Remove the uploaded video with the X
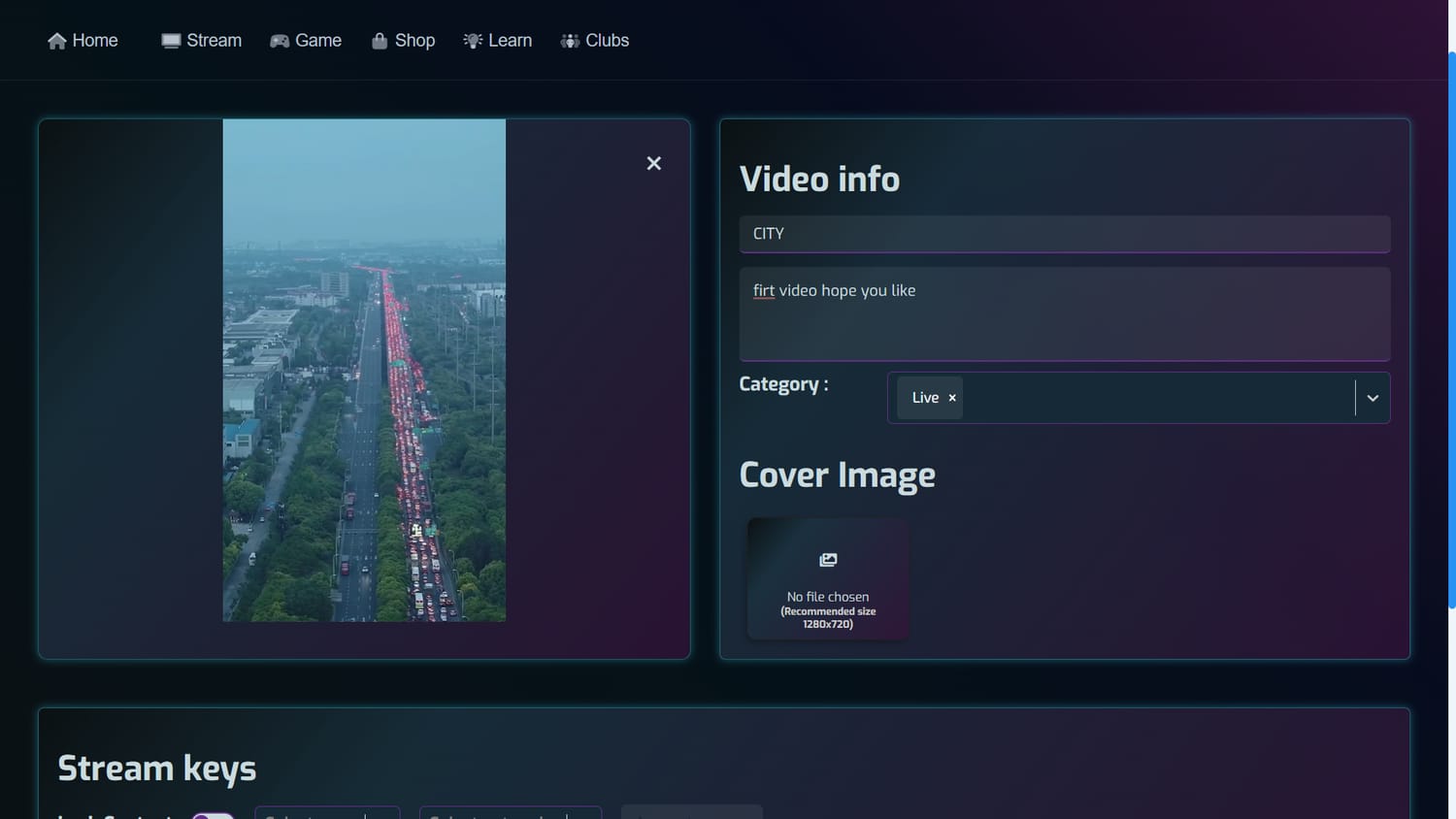Viewport: 1456px width, 819px height. 654,163
